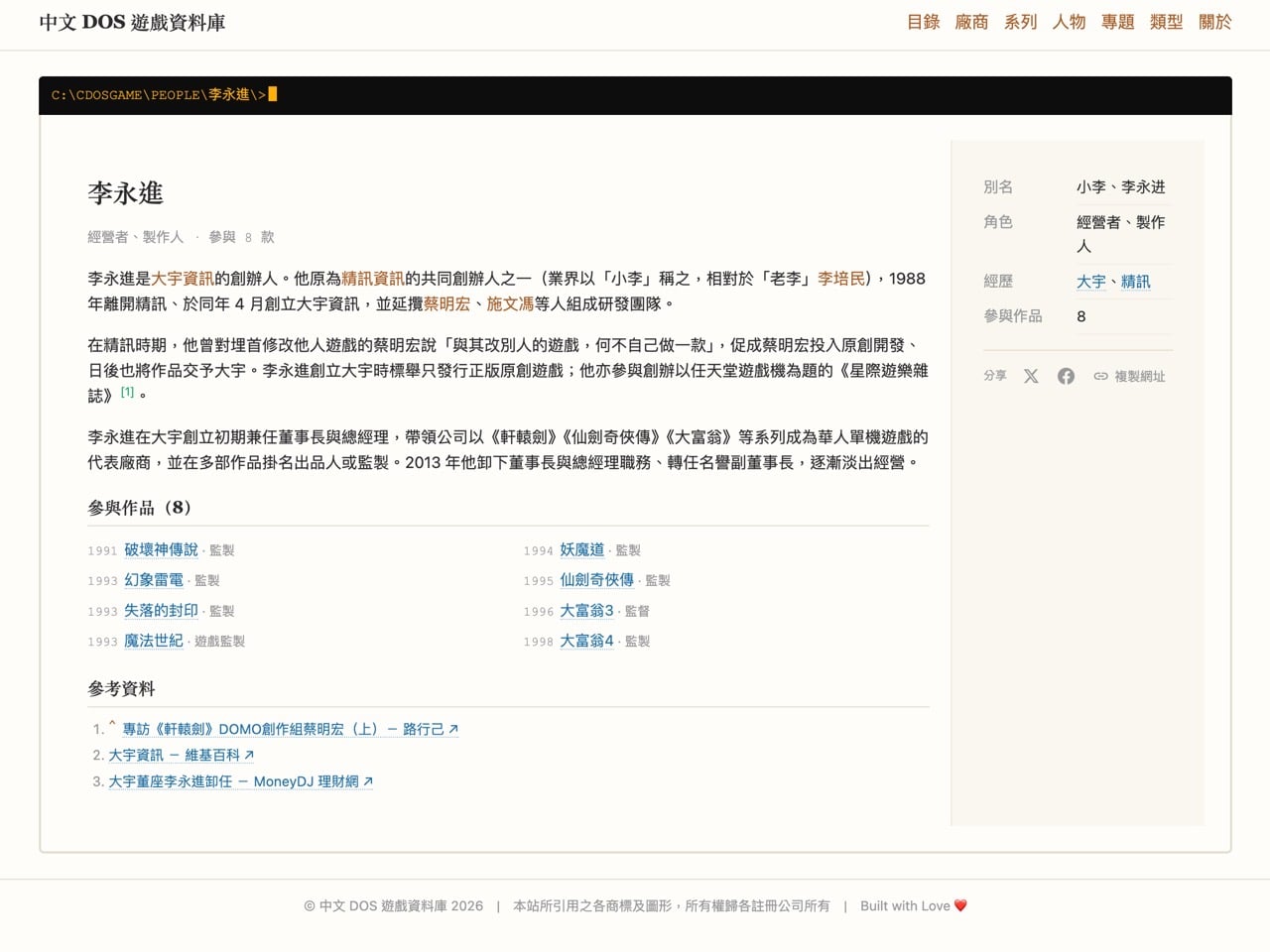Open 精訊 link in sidebar 經歷
The image size is (1270, 952).
tap(1136, 282)
